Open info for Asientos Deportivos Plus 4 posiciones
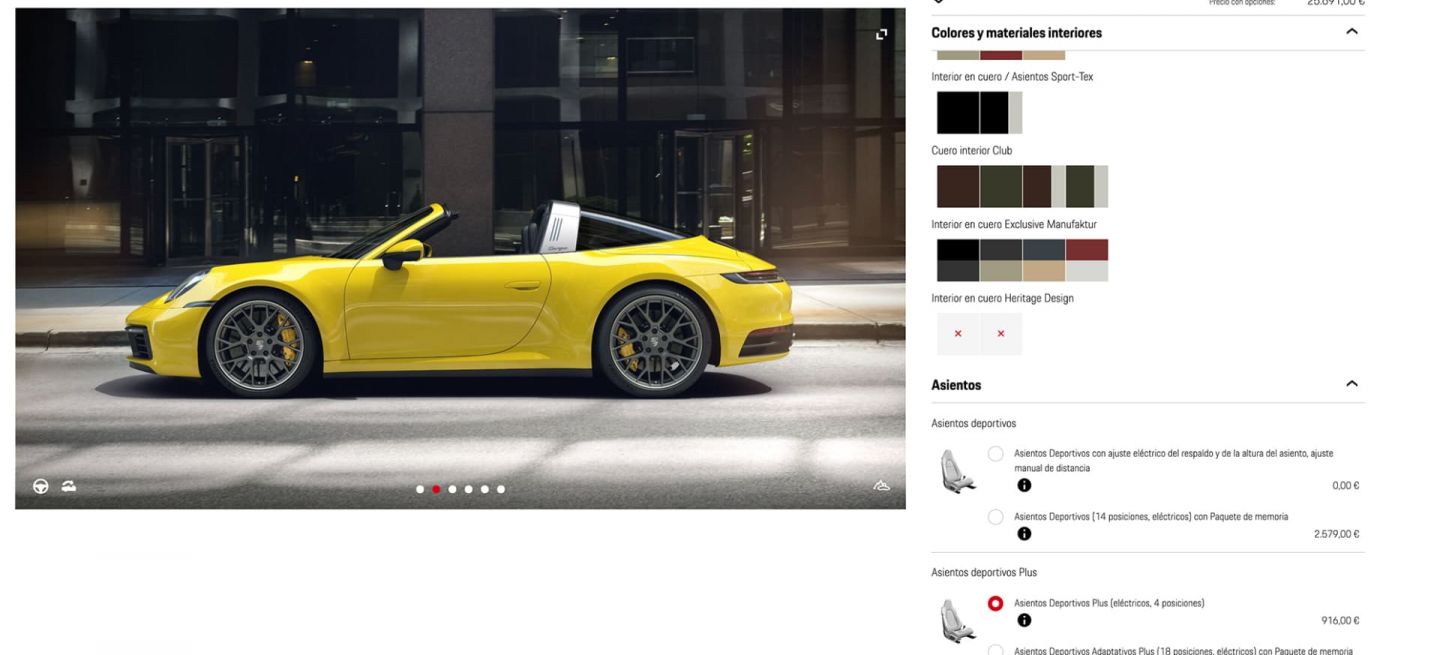 1024,620
